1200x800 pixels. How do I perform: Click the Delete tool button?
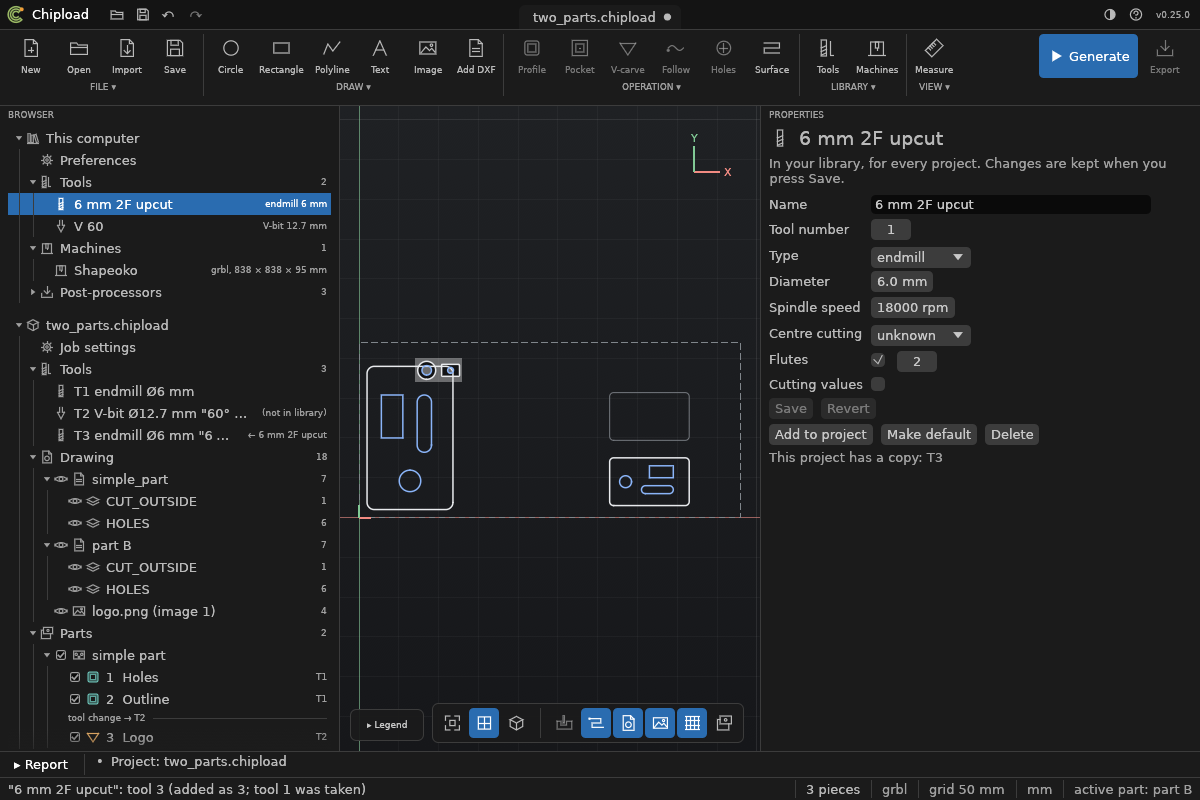tap(1012, 434)
